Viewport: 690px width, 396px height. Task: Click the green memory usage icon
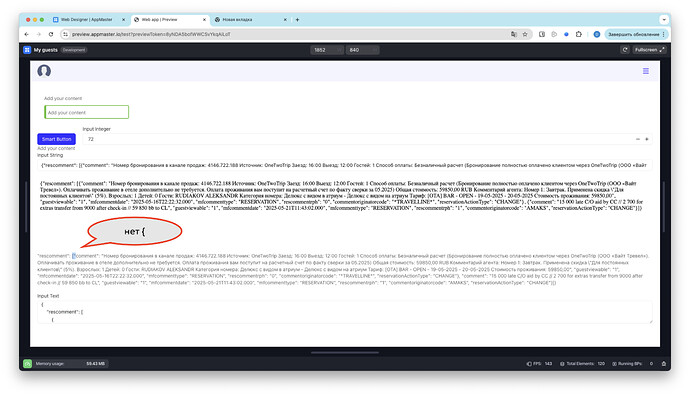(x=27, y=363)
